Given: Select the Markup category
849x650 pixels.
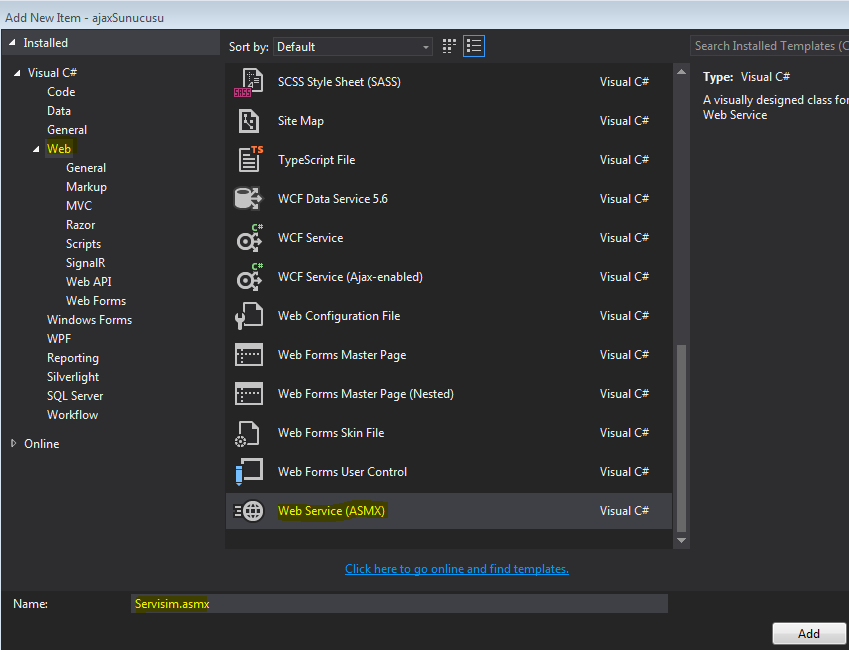Looking at the screenshot, I should click(87, 187).
